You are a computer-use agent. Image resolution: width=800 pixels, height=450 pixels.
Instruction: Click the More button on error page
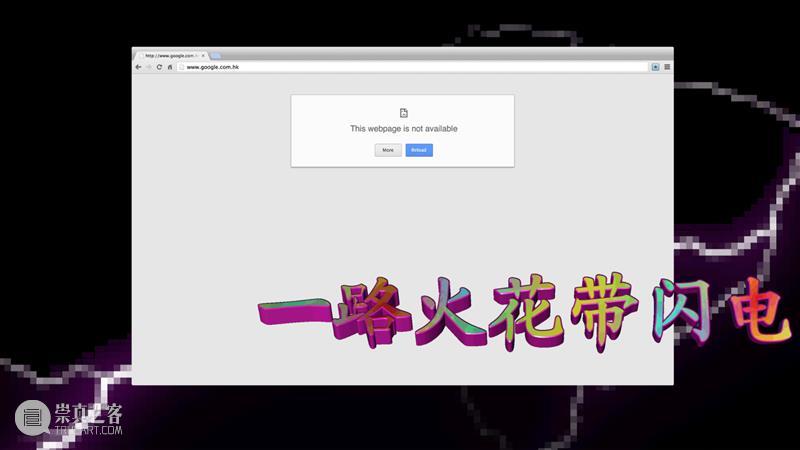point(388,150)
